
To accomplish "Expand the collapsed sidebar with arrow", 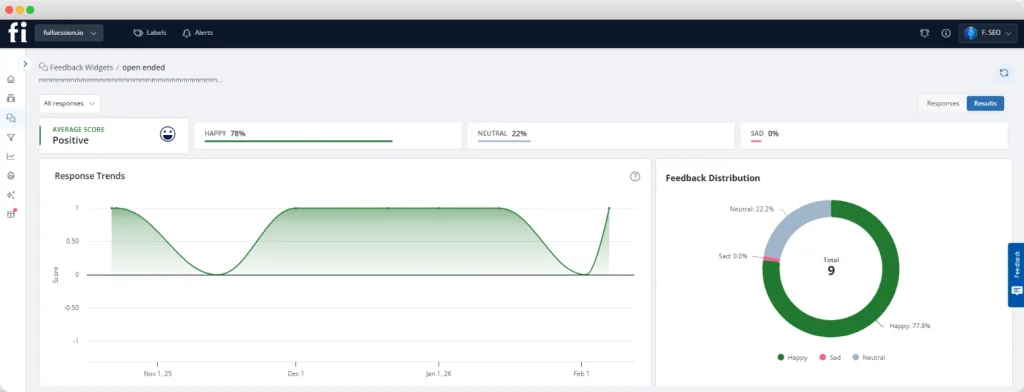I will pos(25,64).
